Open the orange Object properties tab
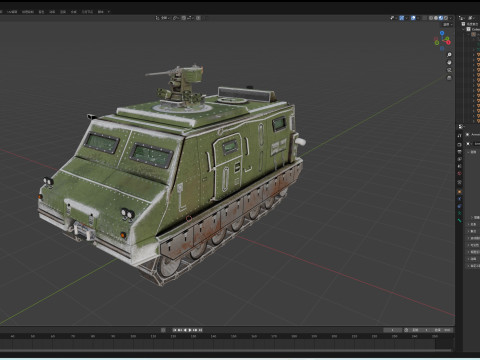This screenshot has width=480, height=360. click(459, 192)
